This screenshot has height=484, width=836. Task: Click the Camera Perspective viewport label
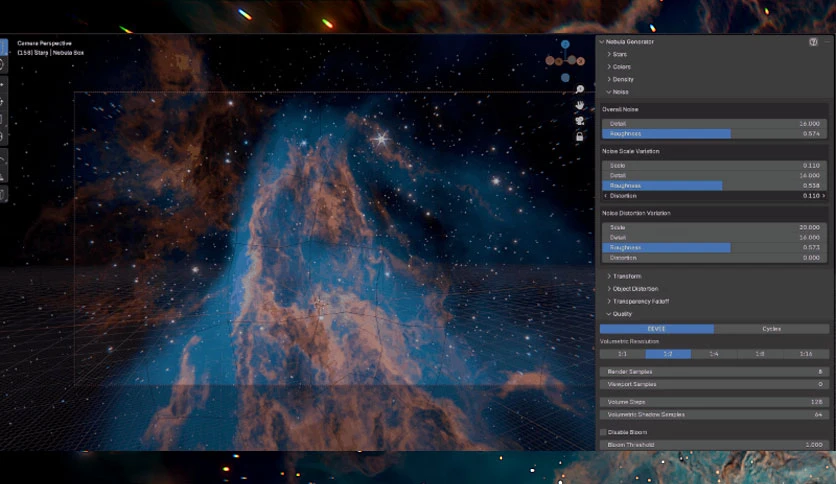(x=44, y=43)
